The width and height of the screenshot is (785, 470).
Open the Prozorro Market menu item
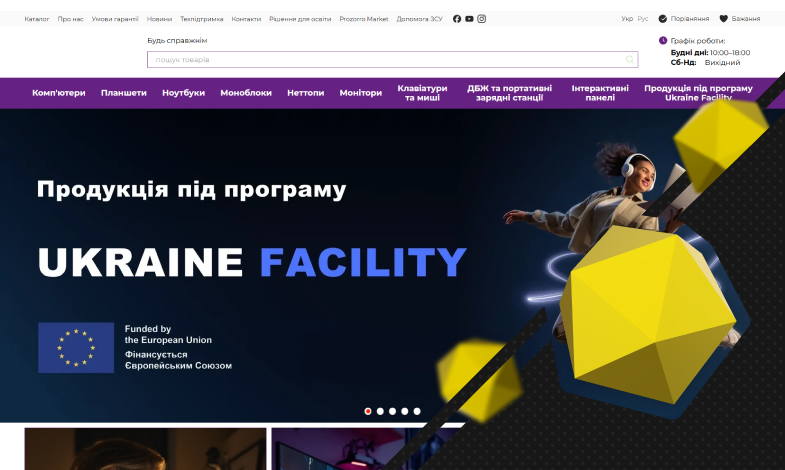click(x=363, y=19)
